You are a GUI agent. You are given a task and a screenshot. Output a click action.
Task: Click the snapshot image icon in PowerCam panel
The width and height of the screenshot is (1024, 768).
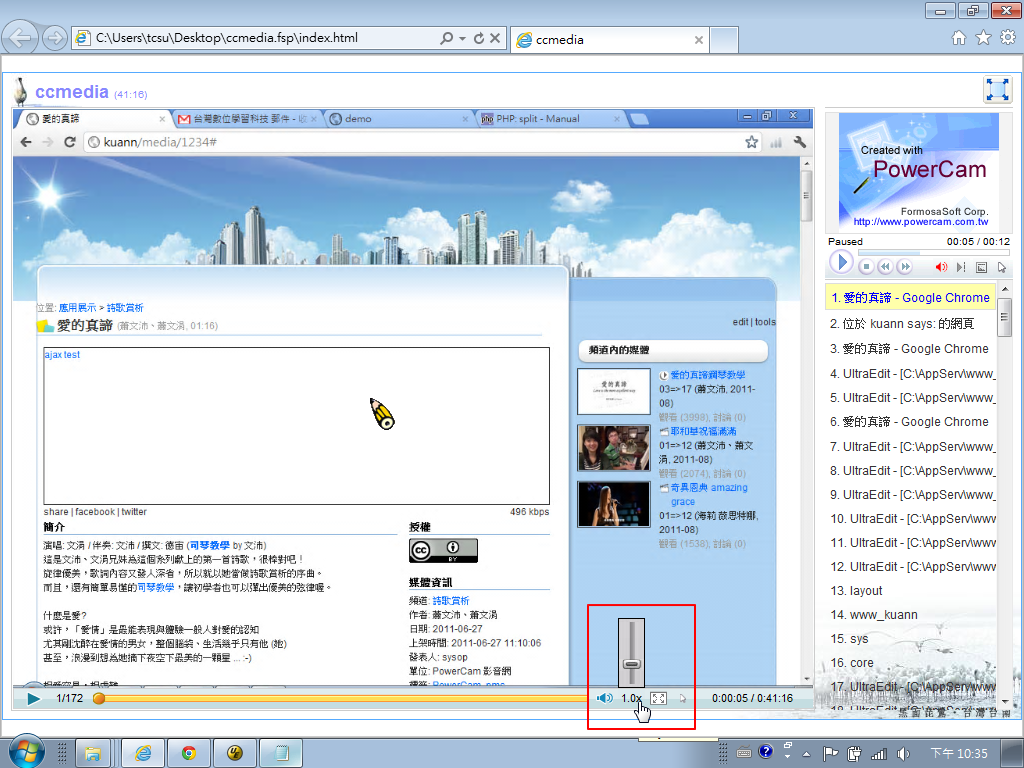point(981,267)
